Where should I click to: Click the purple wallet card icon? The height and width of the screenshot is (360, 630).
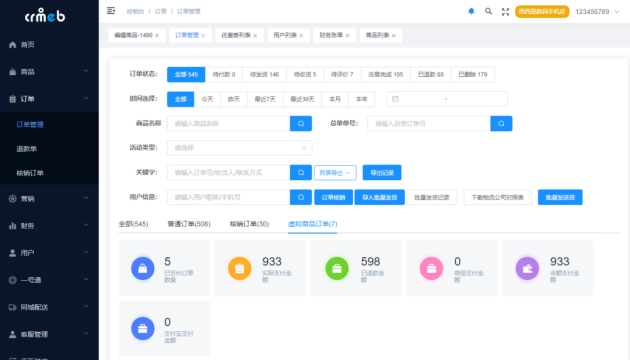coord(528,268)
